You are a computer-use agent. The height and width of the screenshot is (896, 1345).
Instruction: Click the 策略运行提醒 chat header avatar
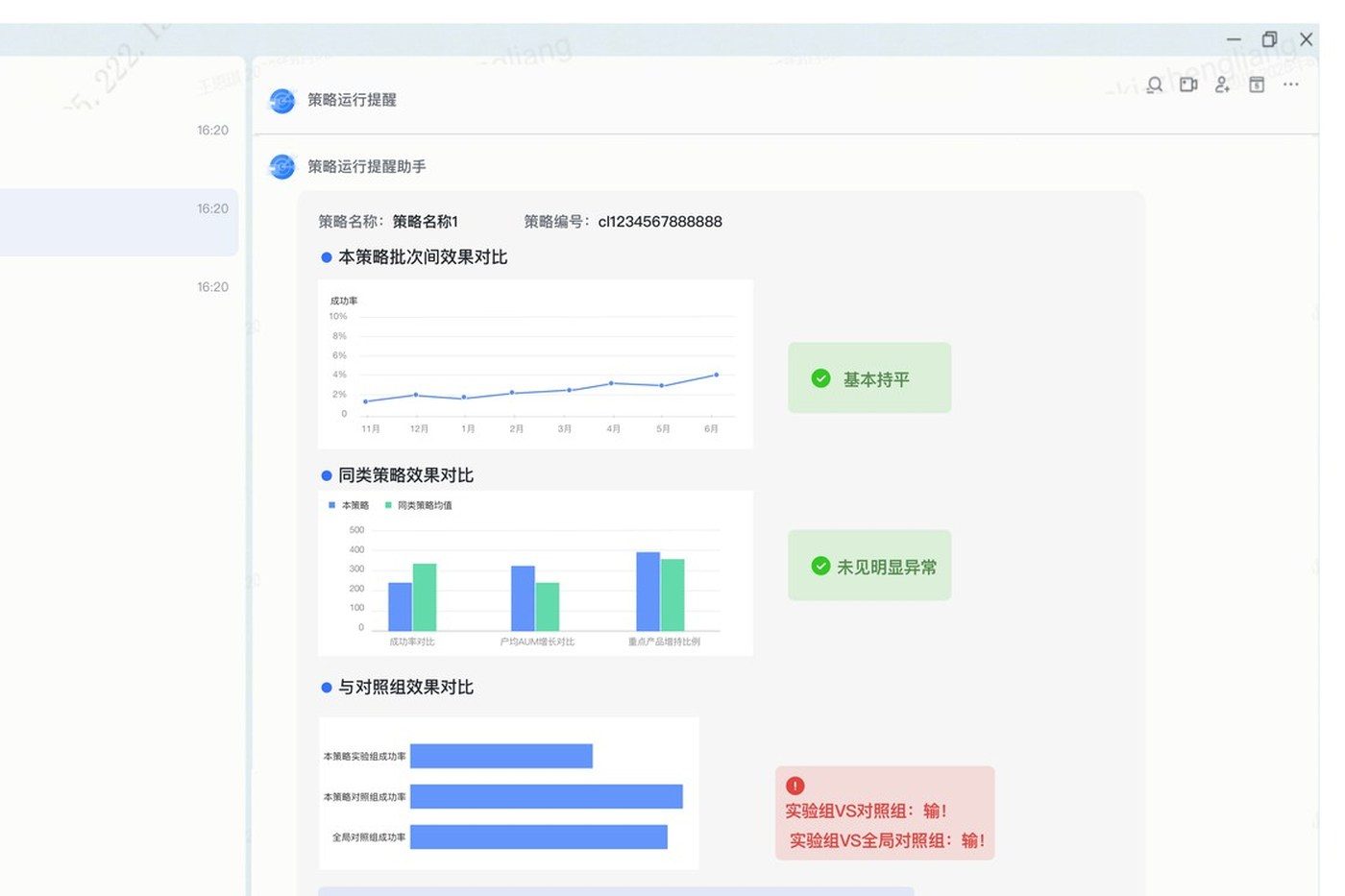(x=282, y=100)
